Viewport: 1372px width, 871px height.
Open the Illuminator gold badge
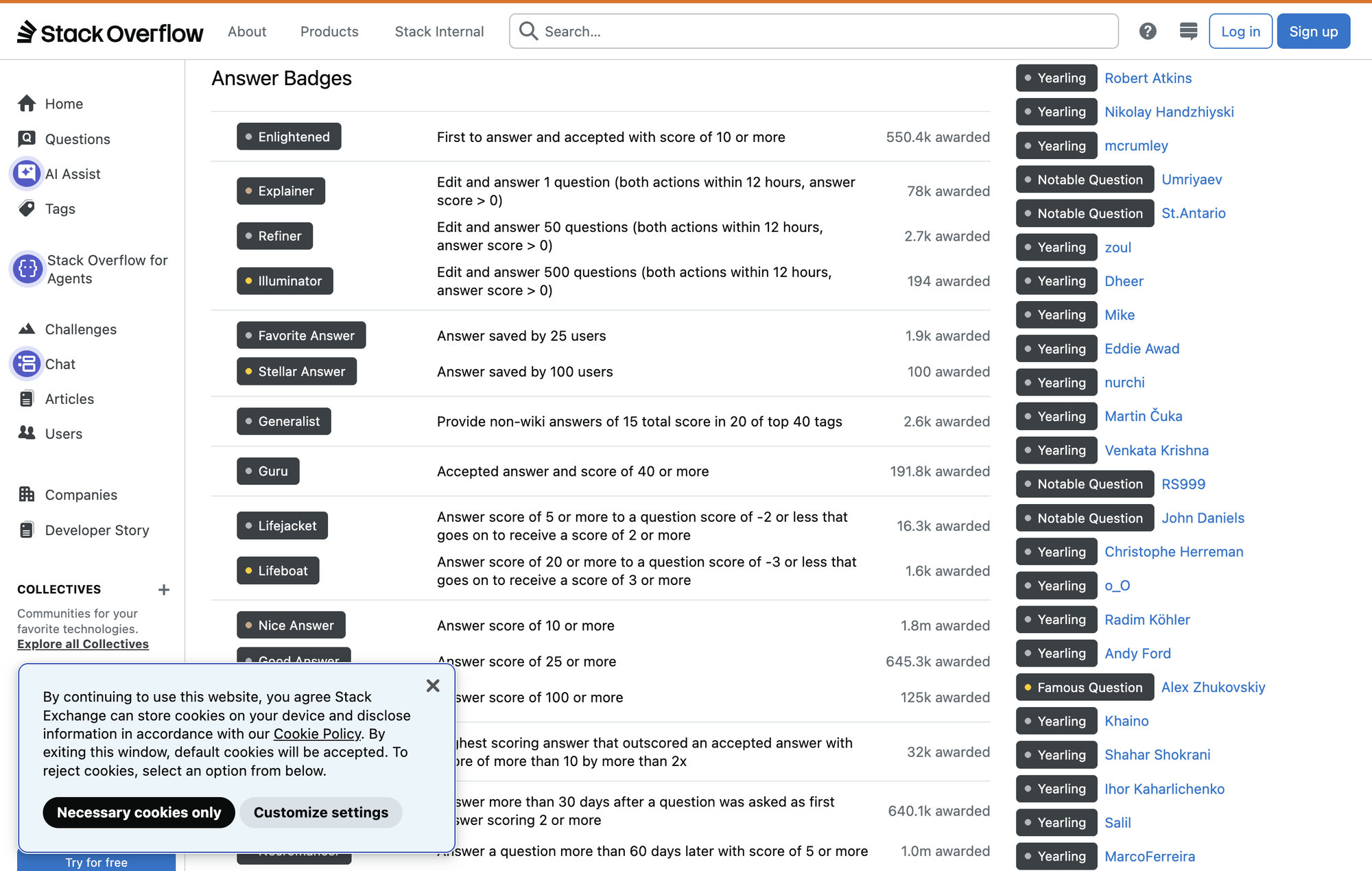point(285,281)
